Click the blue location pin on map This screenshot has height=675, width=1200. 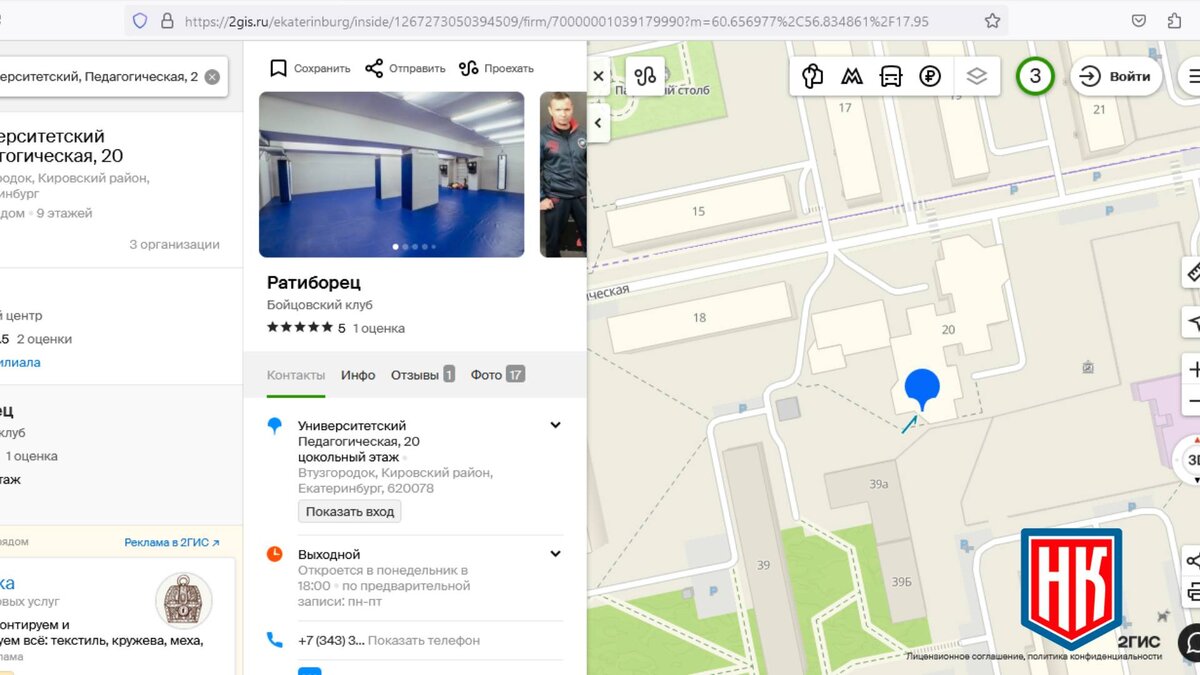(922, 390)
